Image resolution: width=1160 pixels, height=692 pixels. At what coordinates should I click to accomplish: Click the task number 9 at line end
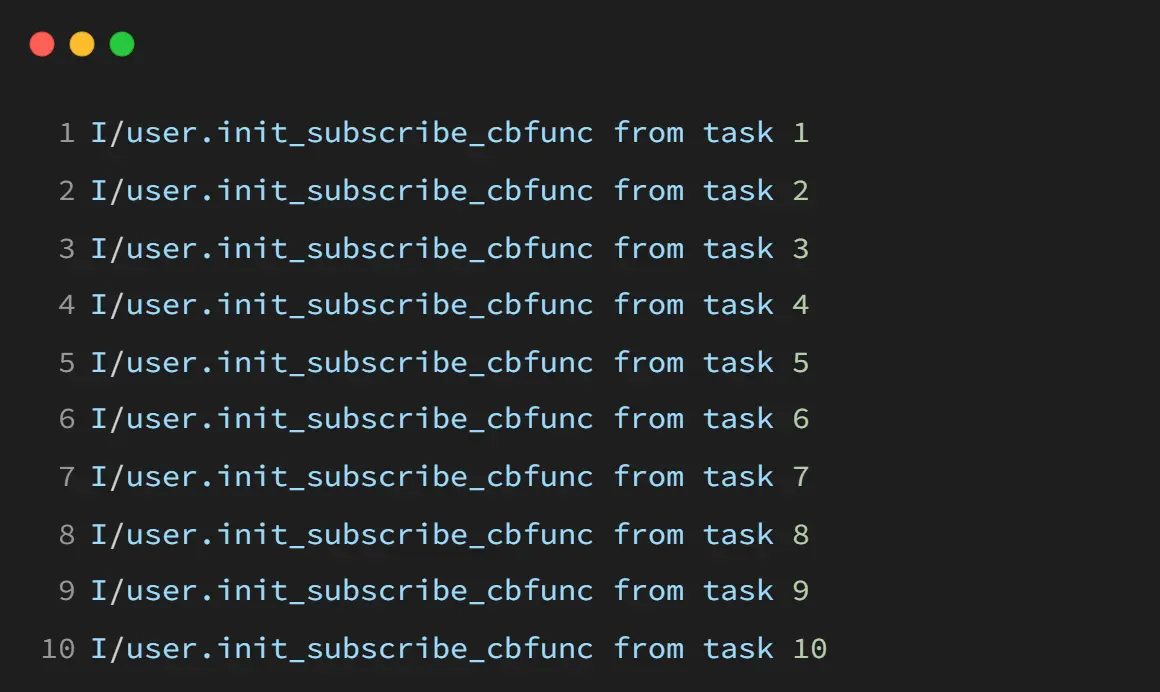point(801,591)
